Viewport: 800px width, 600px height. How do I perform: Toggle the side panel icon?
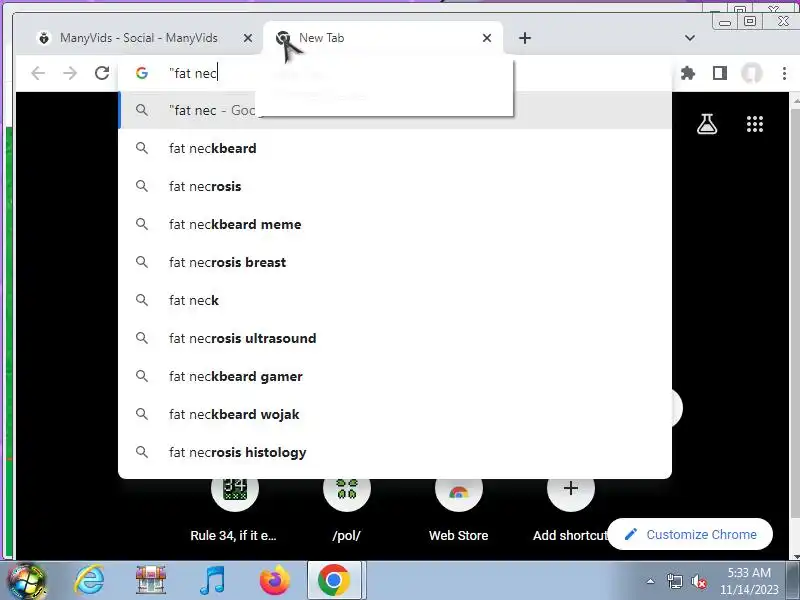point(720,73)
